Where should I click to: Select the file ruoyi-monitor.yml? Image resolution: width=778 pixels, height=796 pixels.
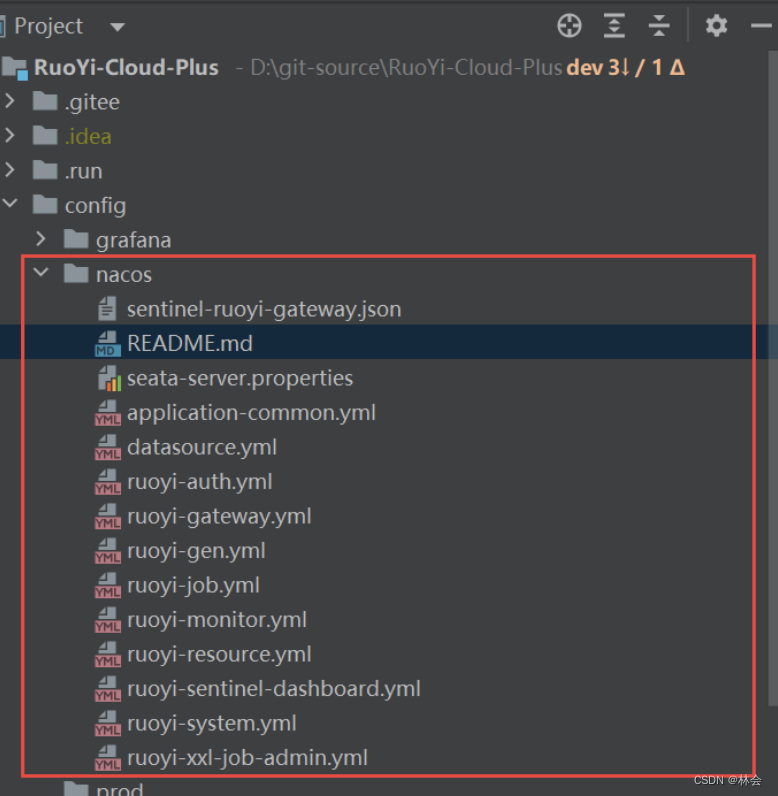(x=217, y=620)
